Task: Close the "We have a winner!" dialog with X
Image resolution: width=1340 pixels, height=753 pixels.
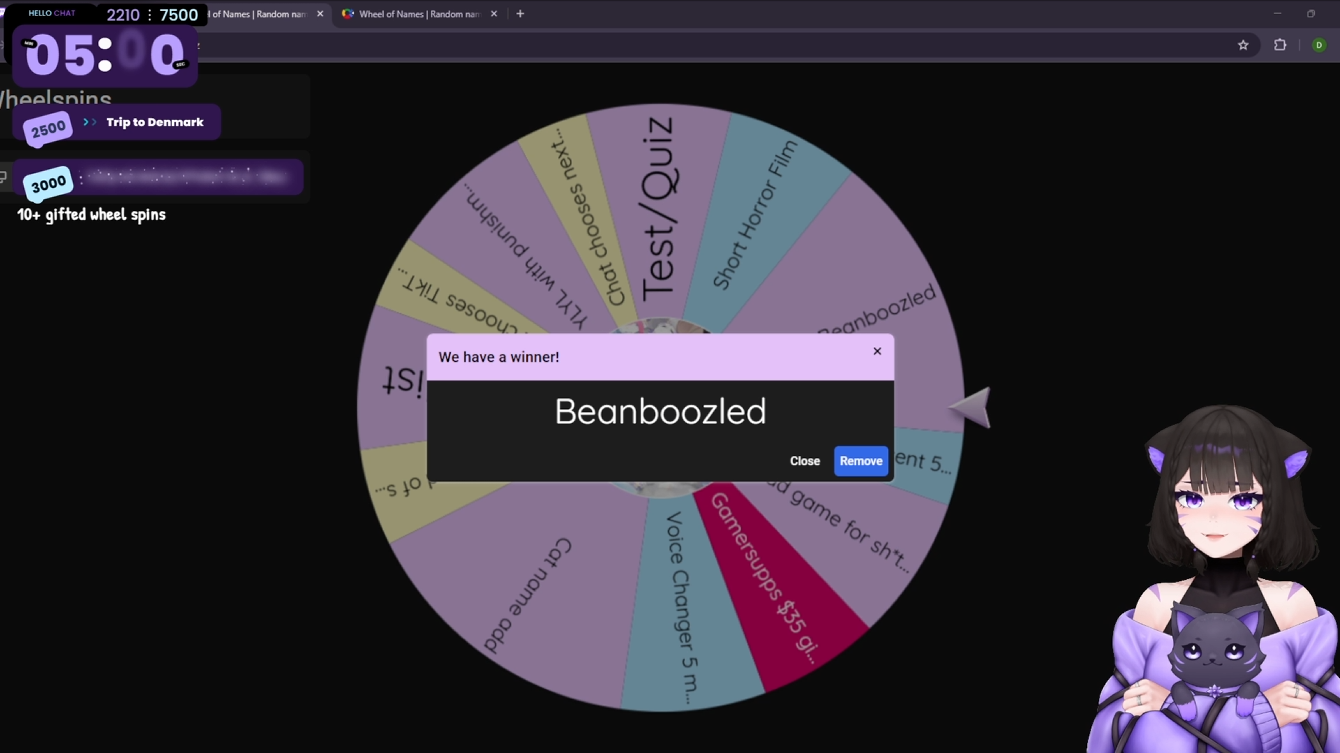Action: (x=877, y=351)
